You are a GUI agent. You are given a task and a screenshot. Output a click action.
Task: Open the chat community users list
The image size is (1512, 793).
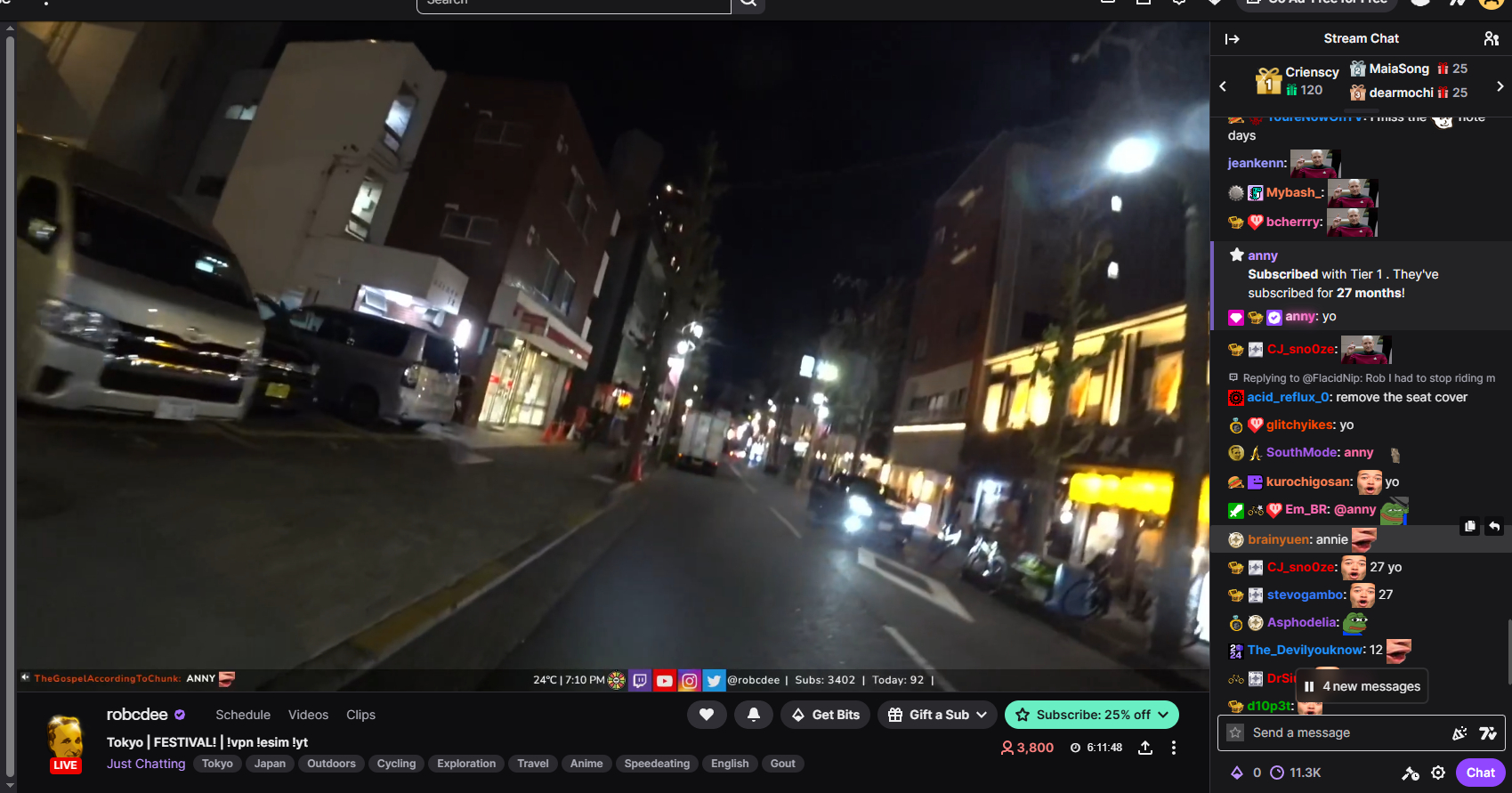pos(1492,39)
